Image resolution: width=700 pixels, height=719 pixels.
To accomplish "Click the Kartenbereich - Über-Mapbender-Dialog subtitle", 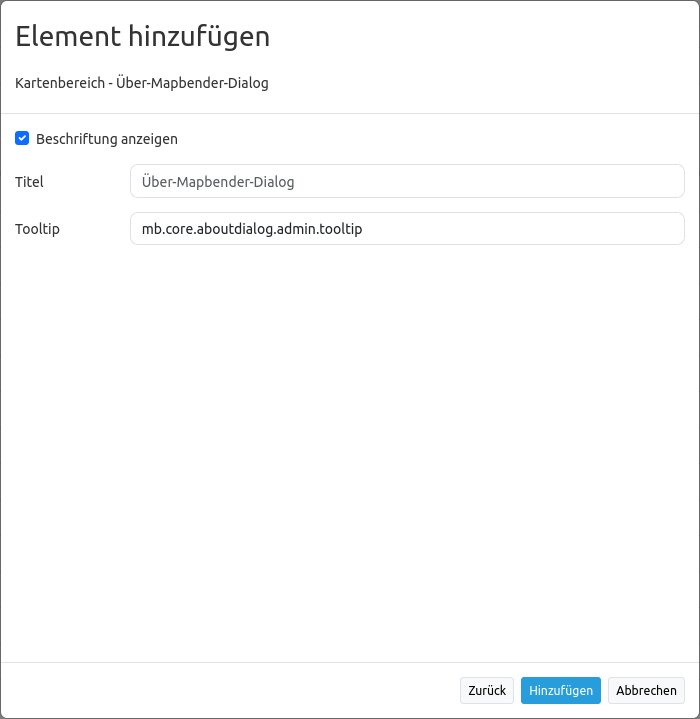I will pos(142,83).
